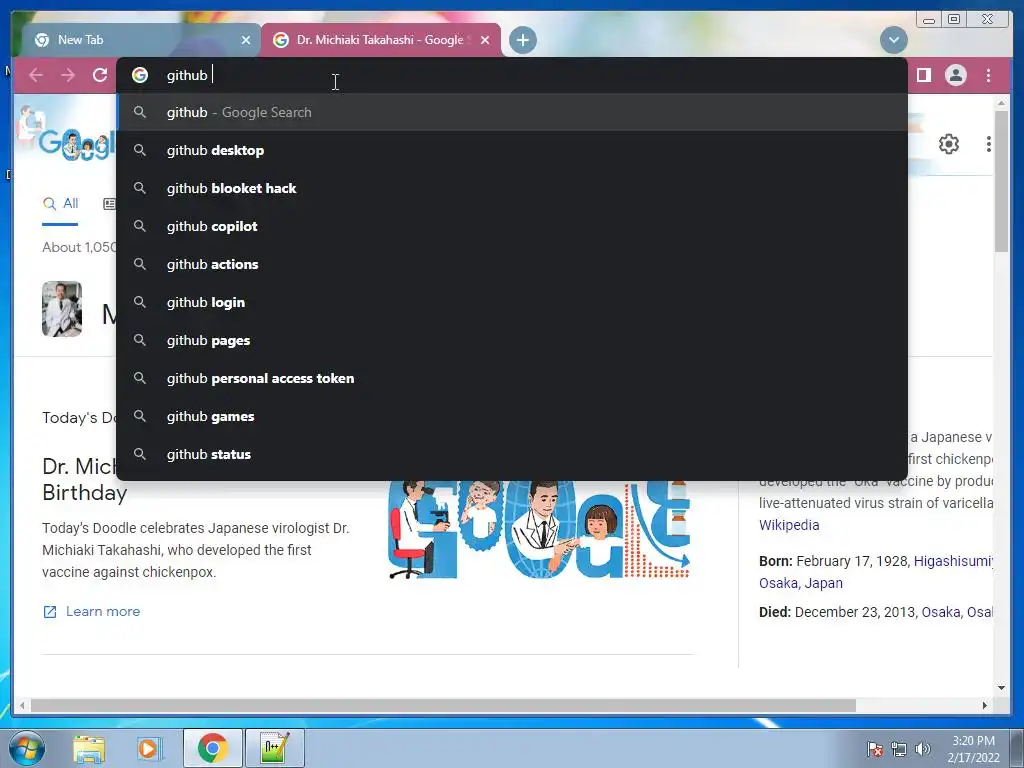Click the Osaka link in Died row
The height and width of the screenshot is (768, 1024).
point(940,612)
